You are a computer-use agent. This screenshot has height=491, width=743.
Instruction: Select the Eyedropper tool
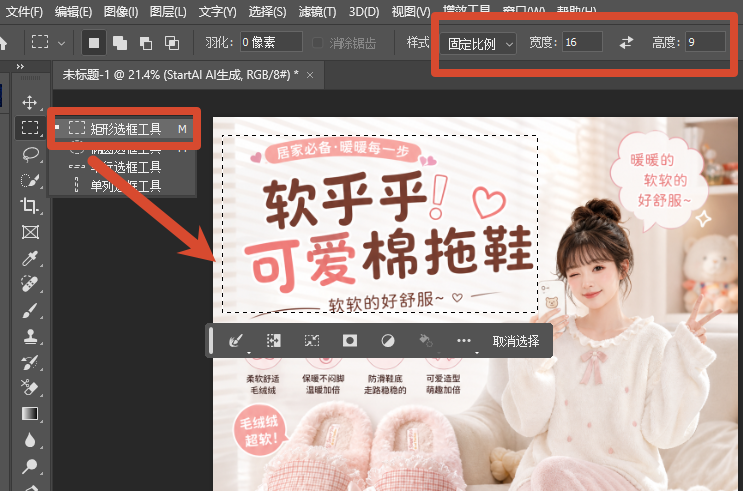[29, 259]
